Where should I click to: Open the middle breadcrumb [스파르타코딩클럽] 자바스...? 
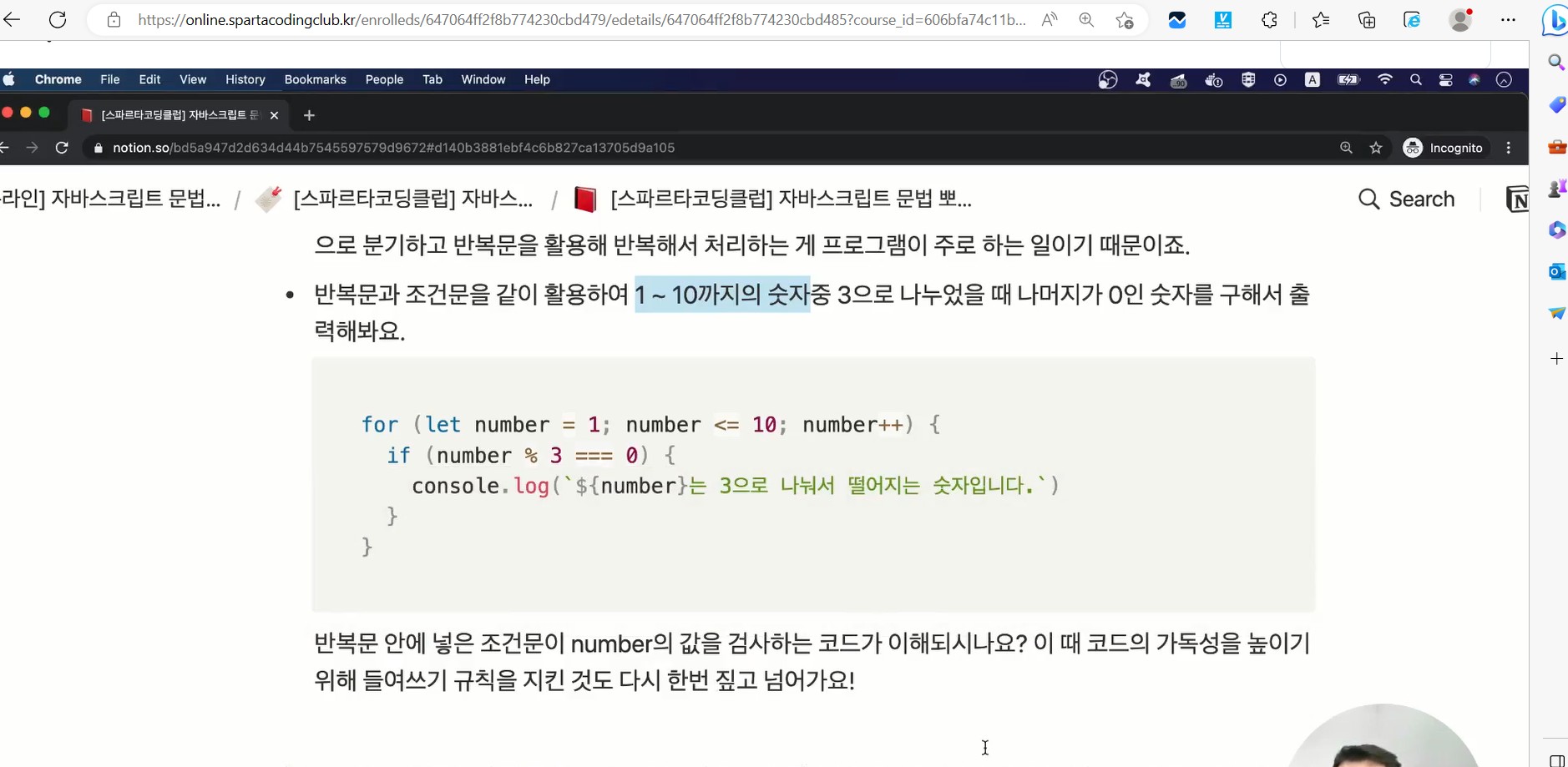pyautogui.click(x=394, y=199)
